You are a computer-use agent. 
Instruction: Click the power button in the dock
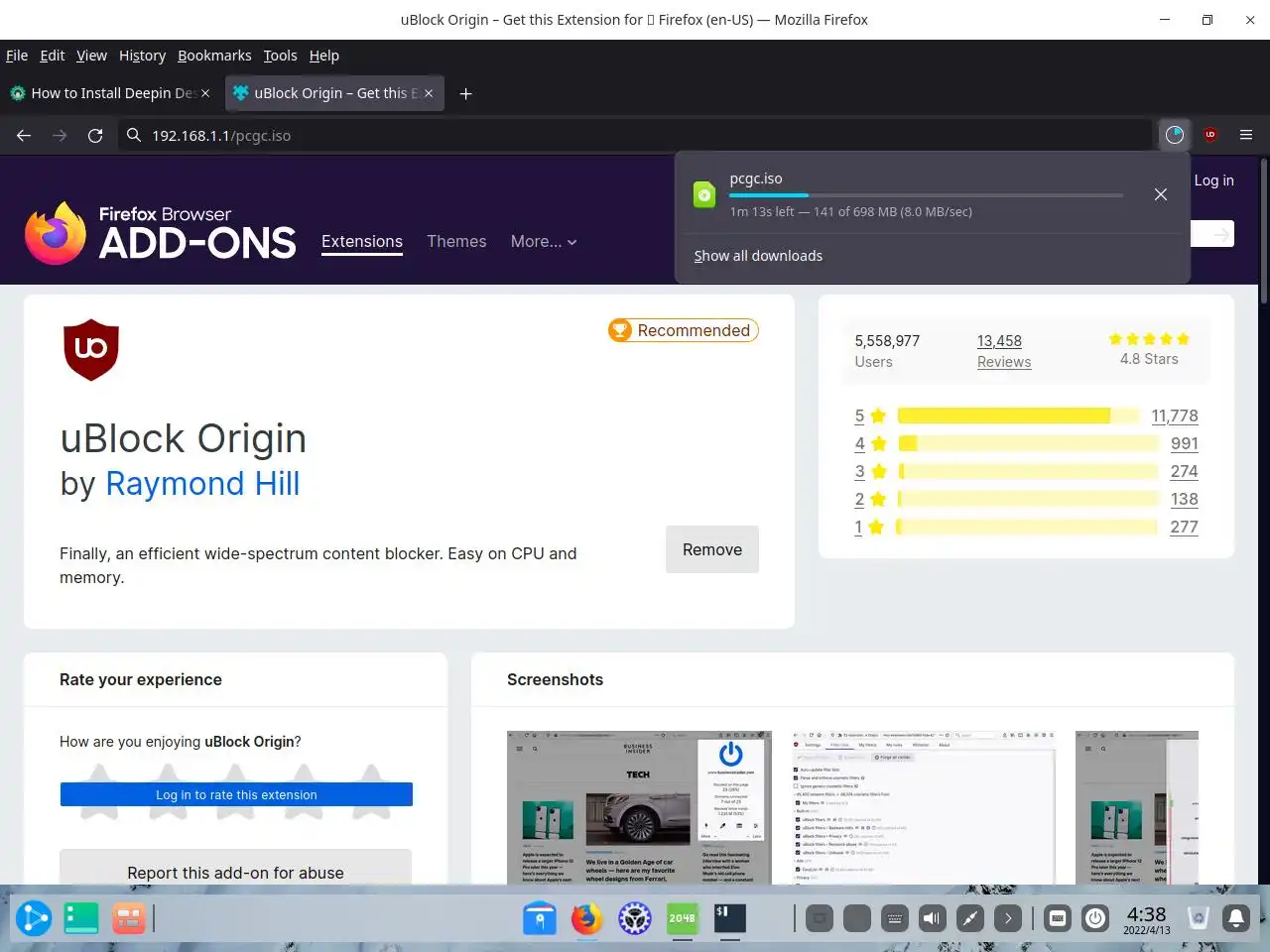click(1095, 918)
